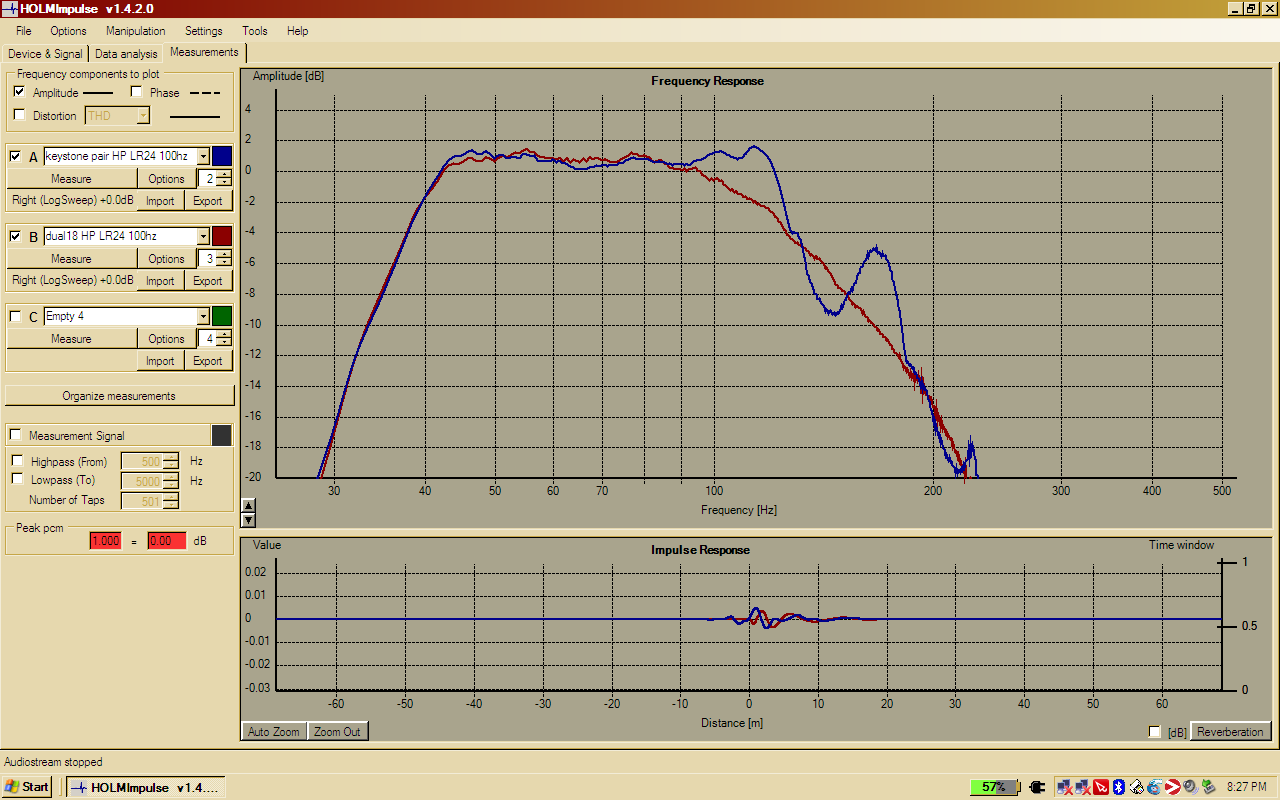Open the Empty 4 measurement dropdown

click(x=203, y=316)
